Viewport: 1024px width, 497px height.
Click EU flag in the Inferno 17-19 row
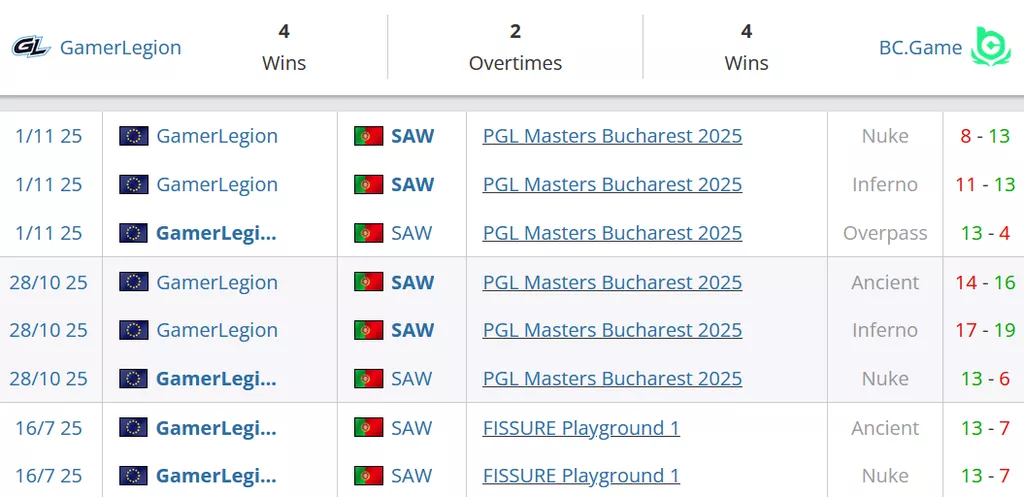(133, 330)
